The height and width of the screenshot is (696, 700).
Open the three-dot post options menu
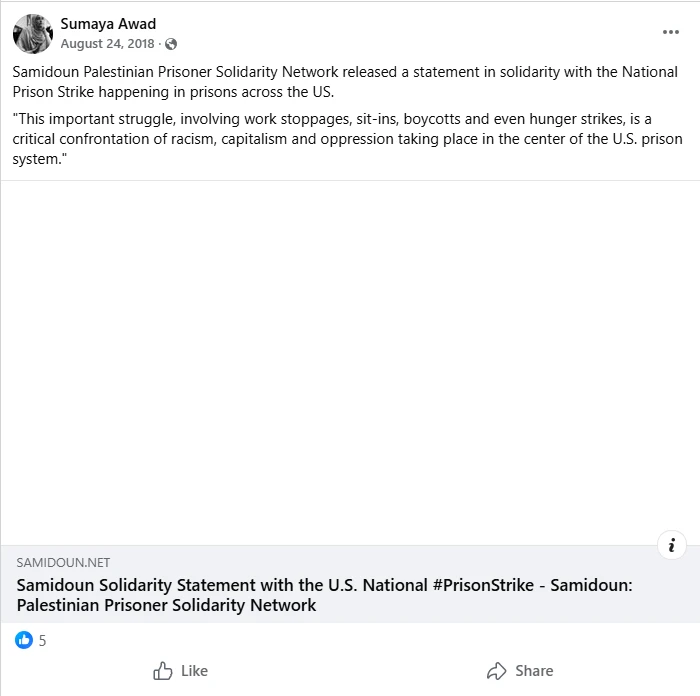(670, 32)
